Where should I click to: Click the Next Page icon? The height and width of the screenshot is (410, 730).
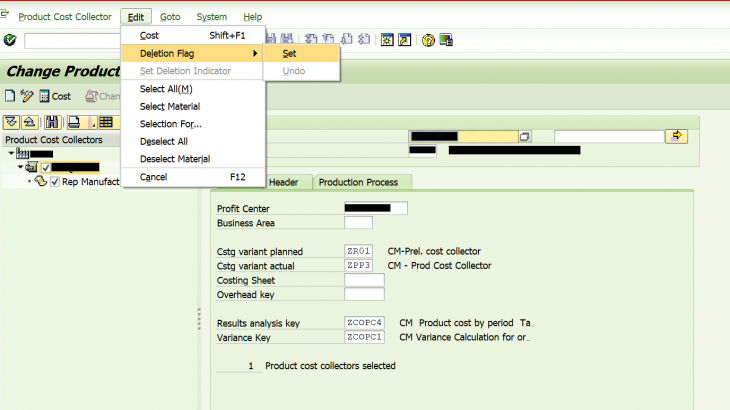coord(346,40)
